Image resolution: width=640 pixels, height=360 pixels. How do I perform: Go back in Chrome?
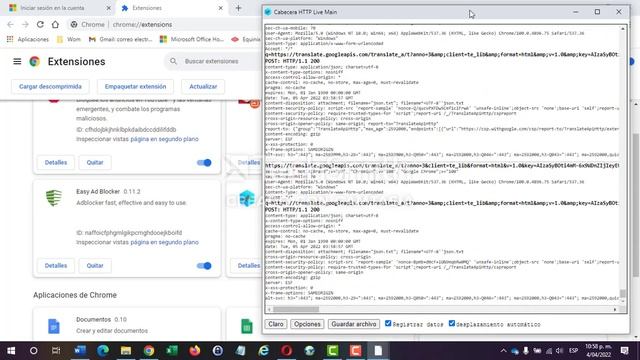[x=11, y=24]
